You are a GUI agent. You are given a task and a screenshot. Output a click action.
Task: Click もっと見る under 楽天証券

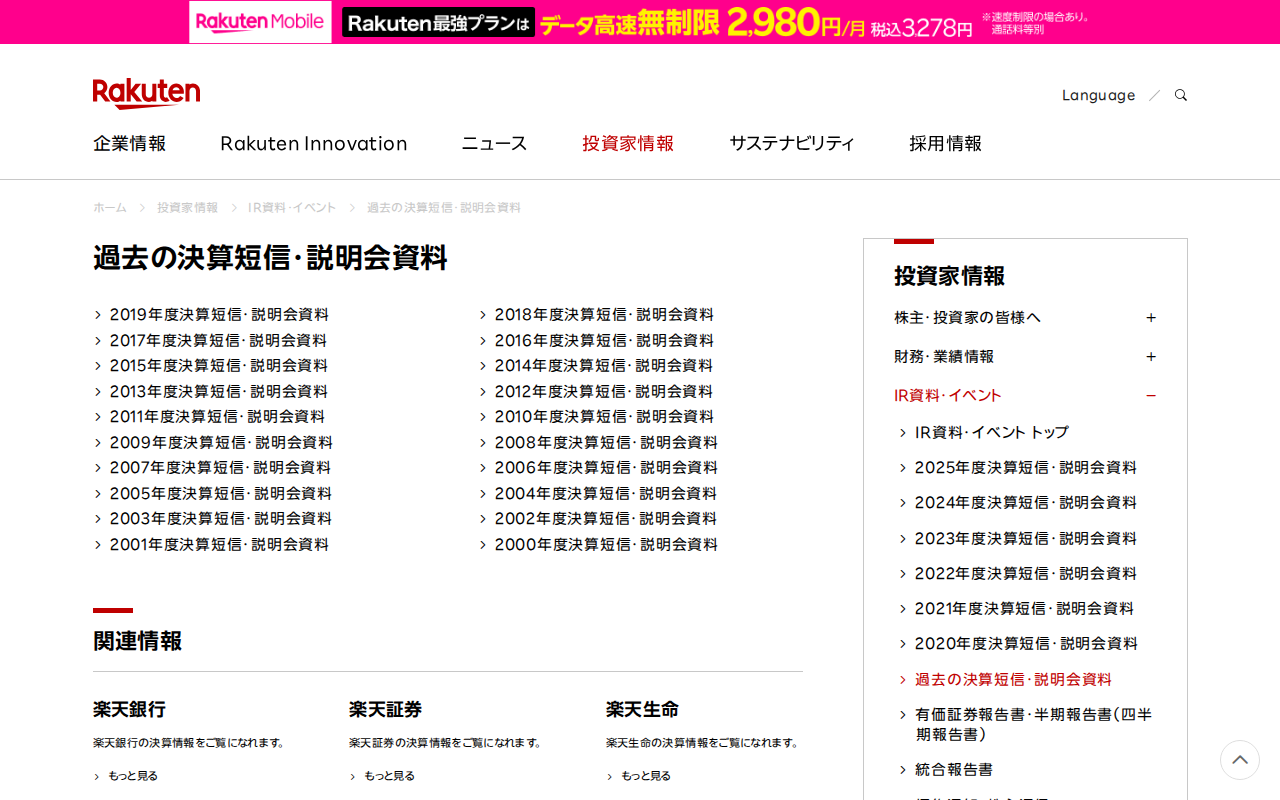point(389,776)
